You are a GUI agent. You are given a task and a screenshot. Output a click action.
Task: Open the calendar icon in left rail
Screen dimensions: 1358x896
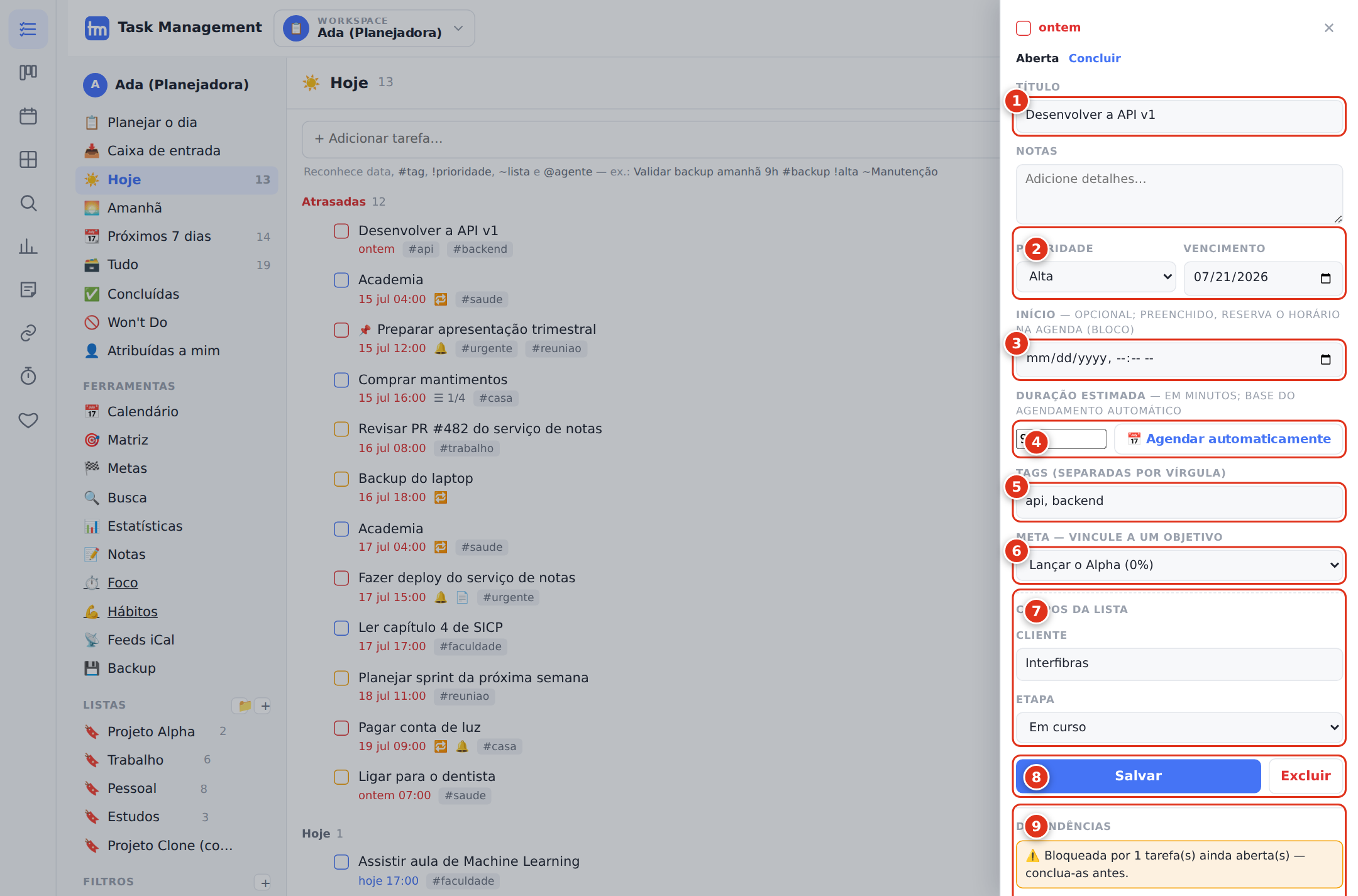(x=28, y=116)
